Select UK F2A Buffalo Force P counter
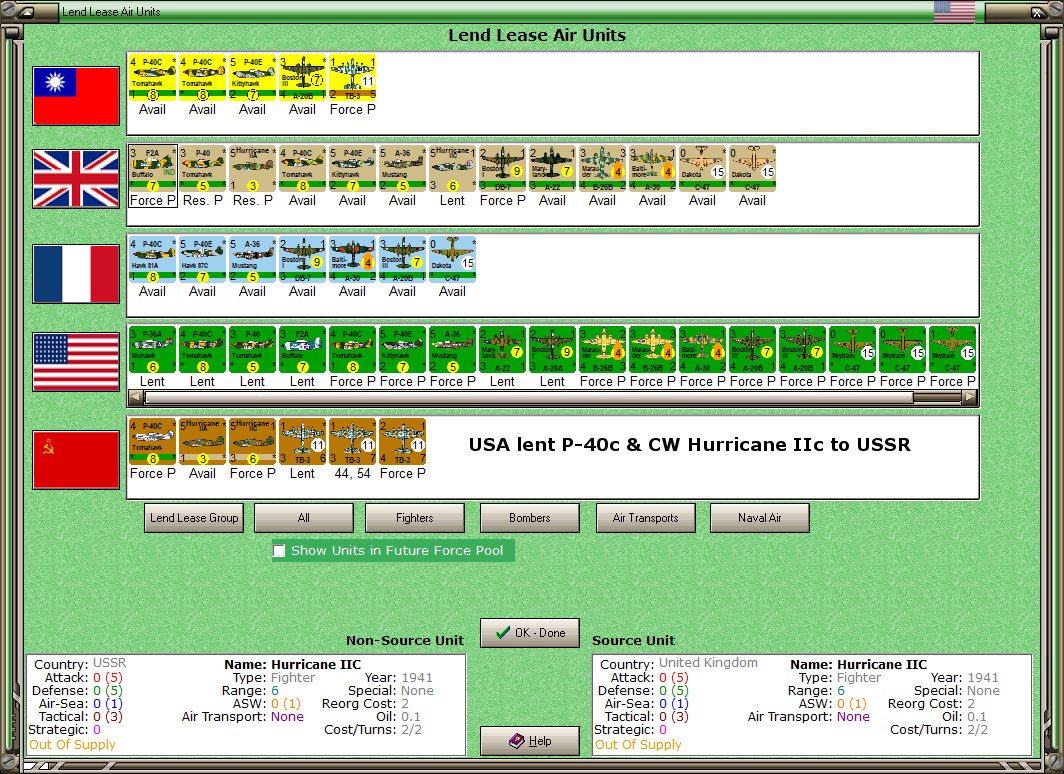 152,168
